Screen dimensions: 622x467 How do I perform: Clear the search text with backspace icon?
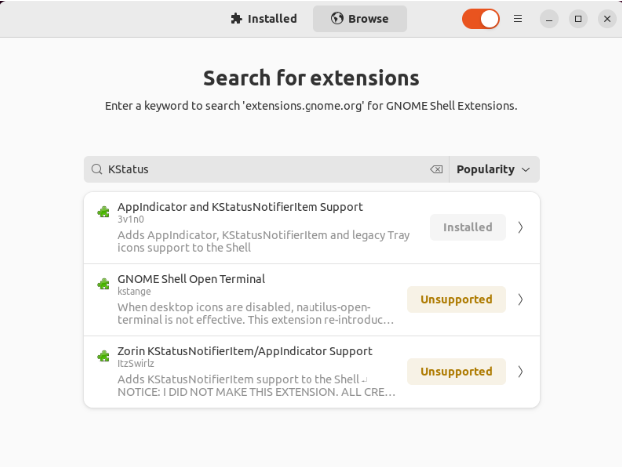pyautogui.click(x=436, y=170)
